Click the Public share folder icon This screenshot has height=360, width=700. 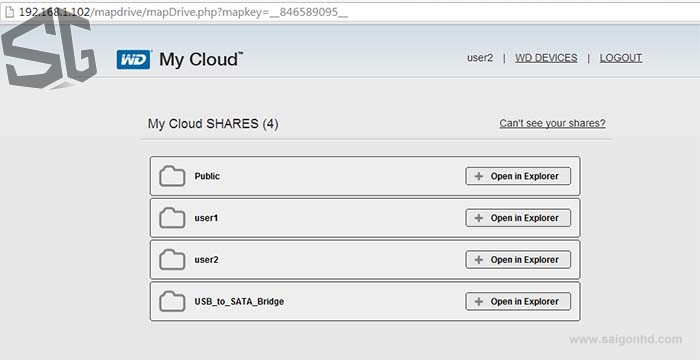pos(172,176)
